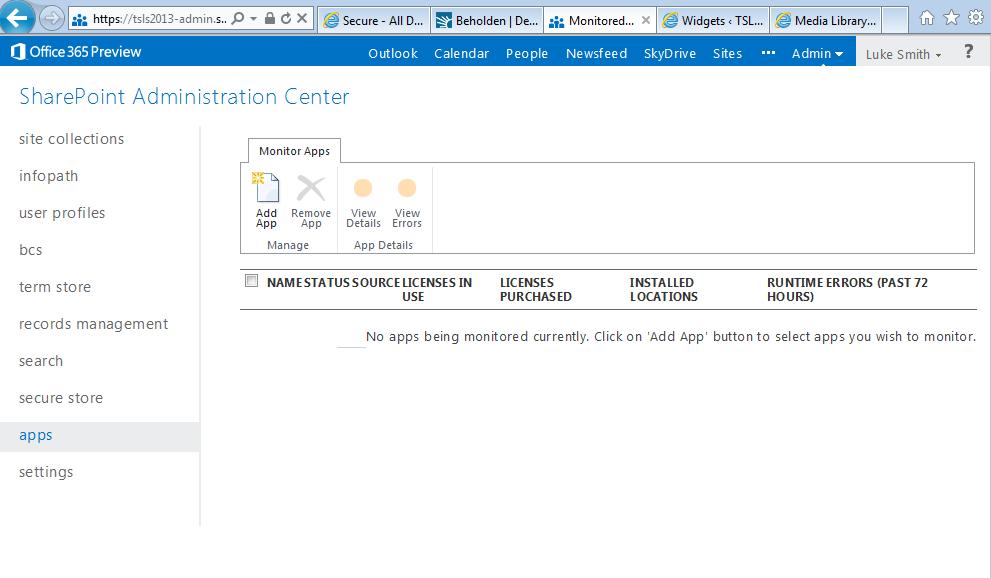The height and width of the screenshot is (578, 991).
Task: Click the browser favorites star icon
Action: (952, 18)
